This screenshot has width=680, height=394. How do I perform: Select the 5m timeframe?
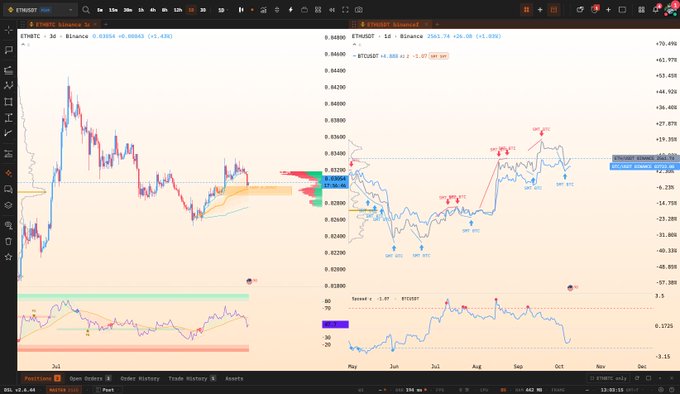(x=100, y=10)
